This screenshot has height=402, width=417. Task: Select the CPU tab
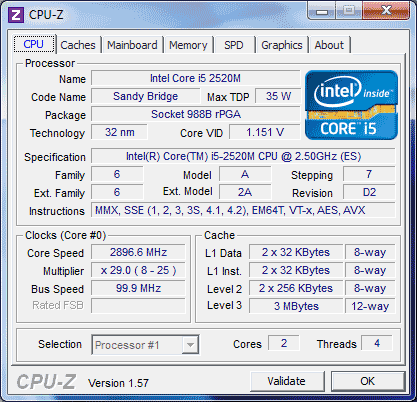coord(34,44)
